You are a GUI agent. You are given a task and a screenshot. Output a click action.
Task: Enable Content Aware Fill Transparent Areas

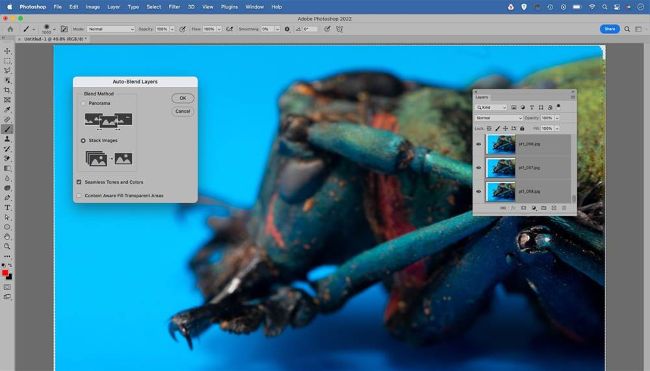coord(79,195)
